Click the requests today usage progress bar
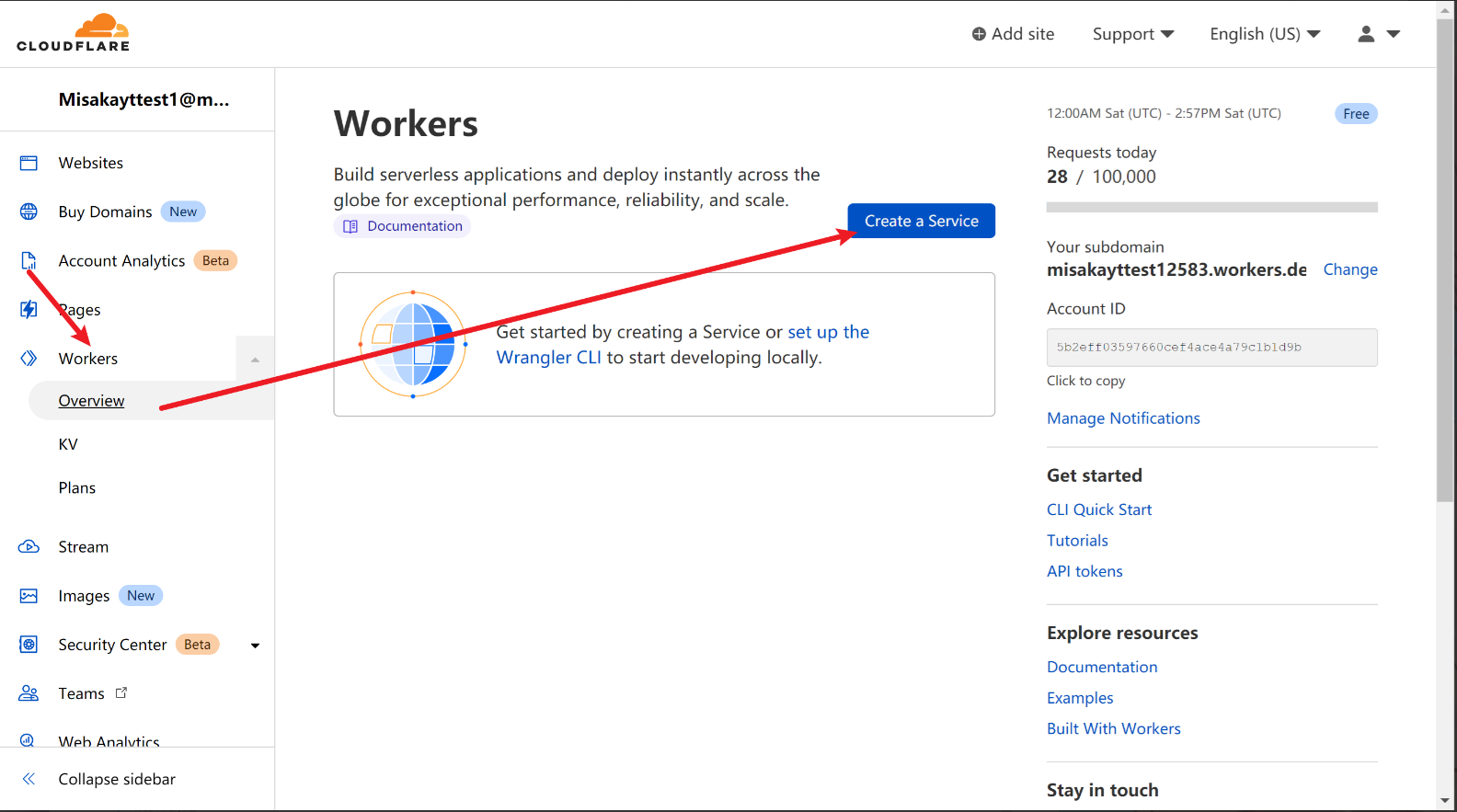The image size is (1457, 812). tap(1211, 207)
